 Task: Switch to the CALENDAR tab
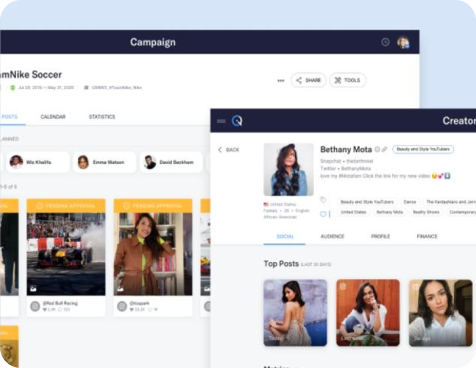point(53,117)
